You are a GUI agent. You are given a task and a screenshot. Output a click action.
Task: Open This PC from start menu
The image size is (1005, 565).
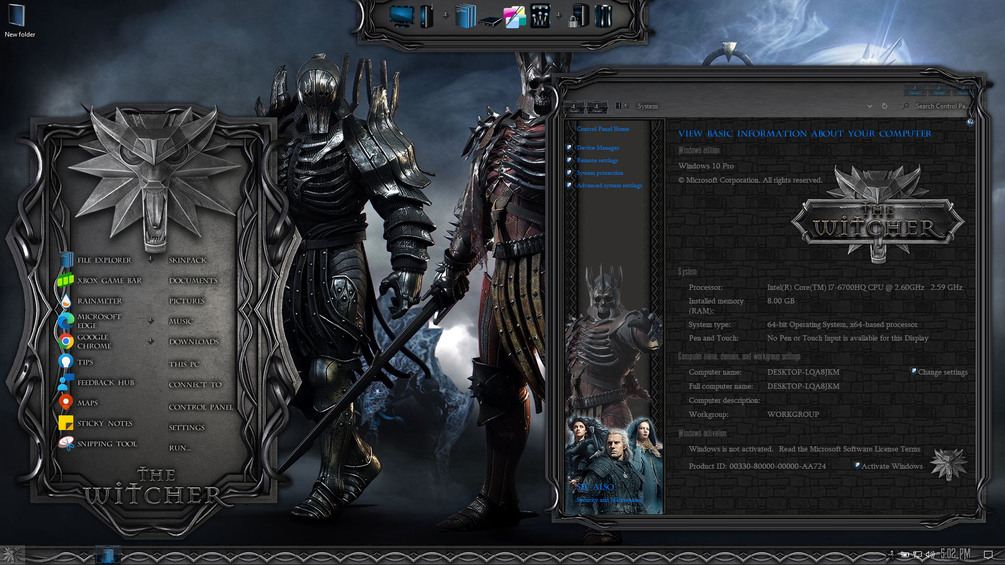184,364
